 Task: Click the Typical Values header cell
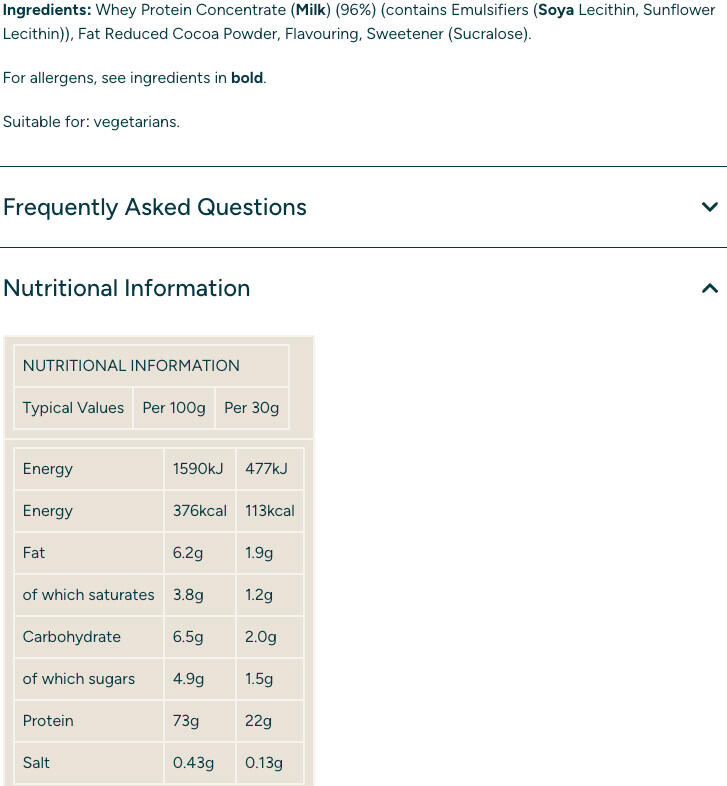coord(73,408)
